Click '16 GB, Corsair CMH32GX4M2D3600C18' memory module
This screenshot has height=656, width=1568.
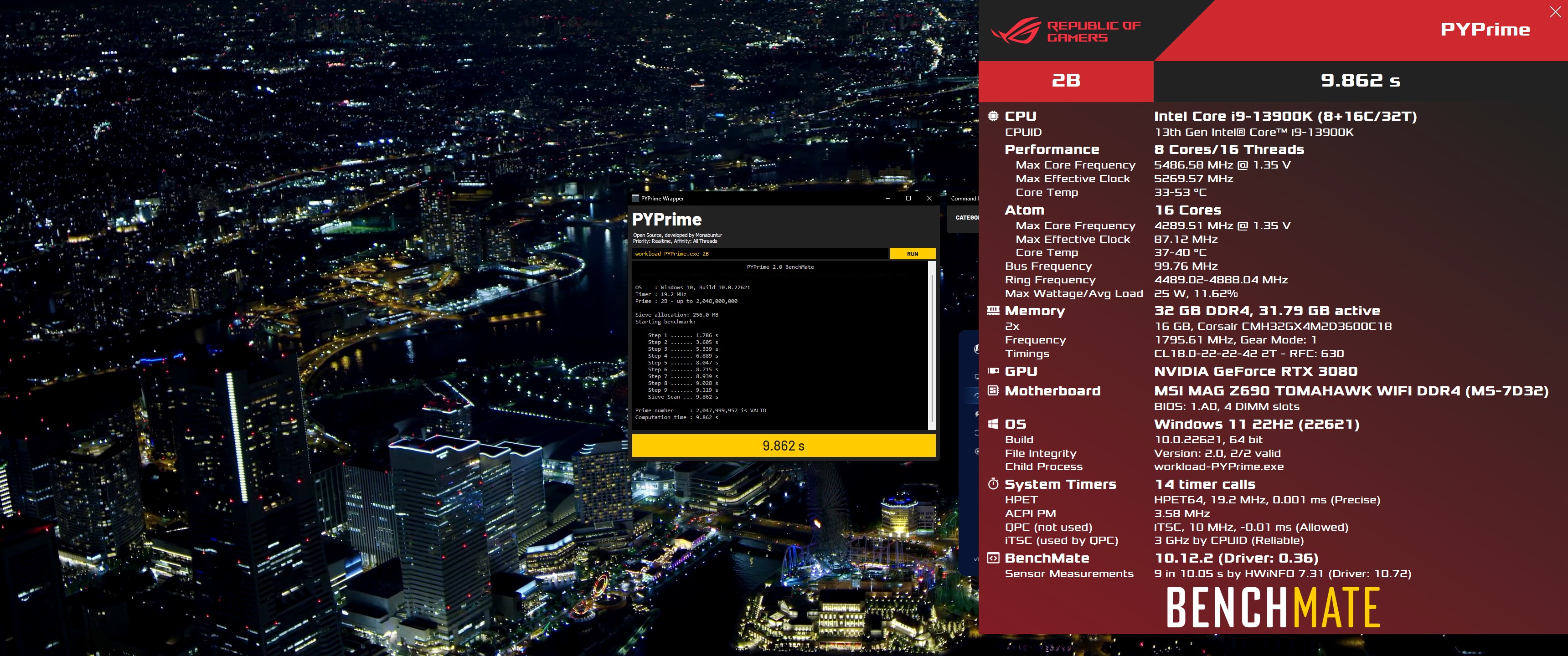tap(1272, 326)
